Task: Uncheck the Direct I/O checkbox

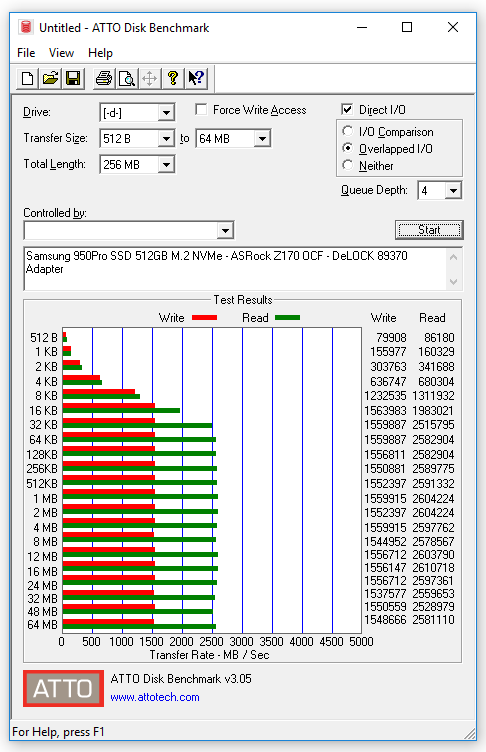Action: coord(347,110)
